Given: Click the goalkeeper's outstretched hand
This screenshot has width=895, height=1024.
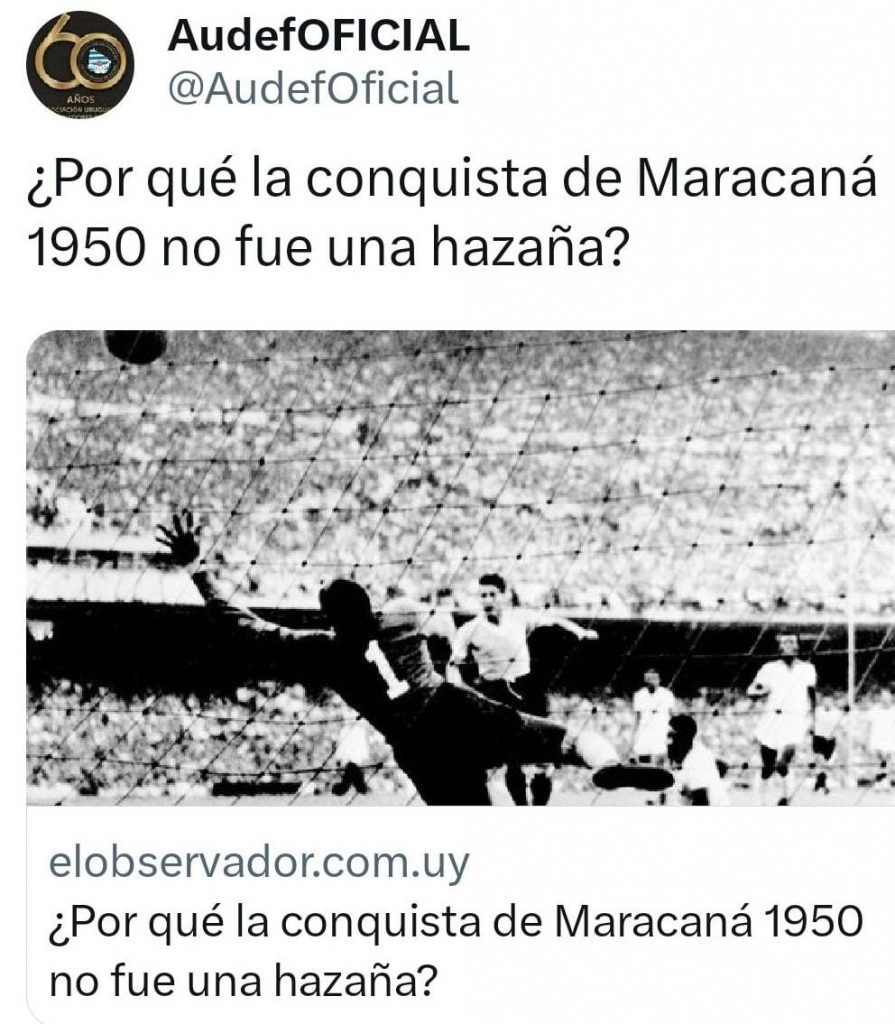Looking at the screenshot, I should pyautogui.click(x=178, y=538).
